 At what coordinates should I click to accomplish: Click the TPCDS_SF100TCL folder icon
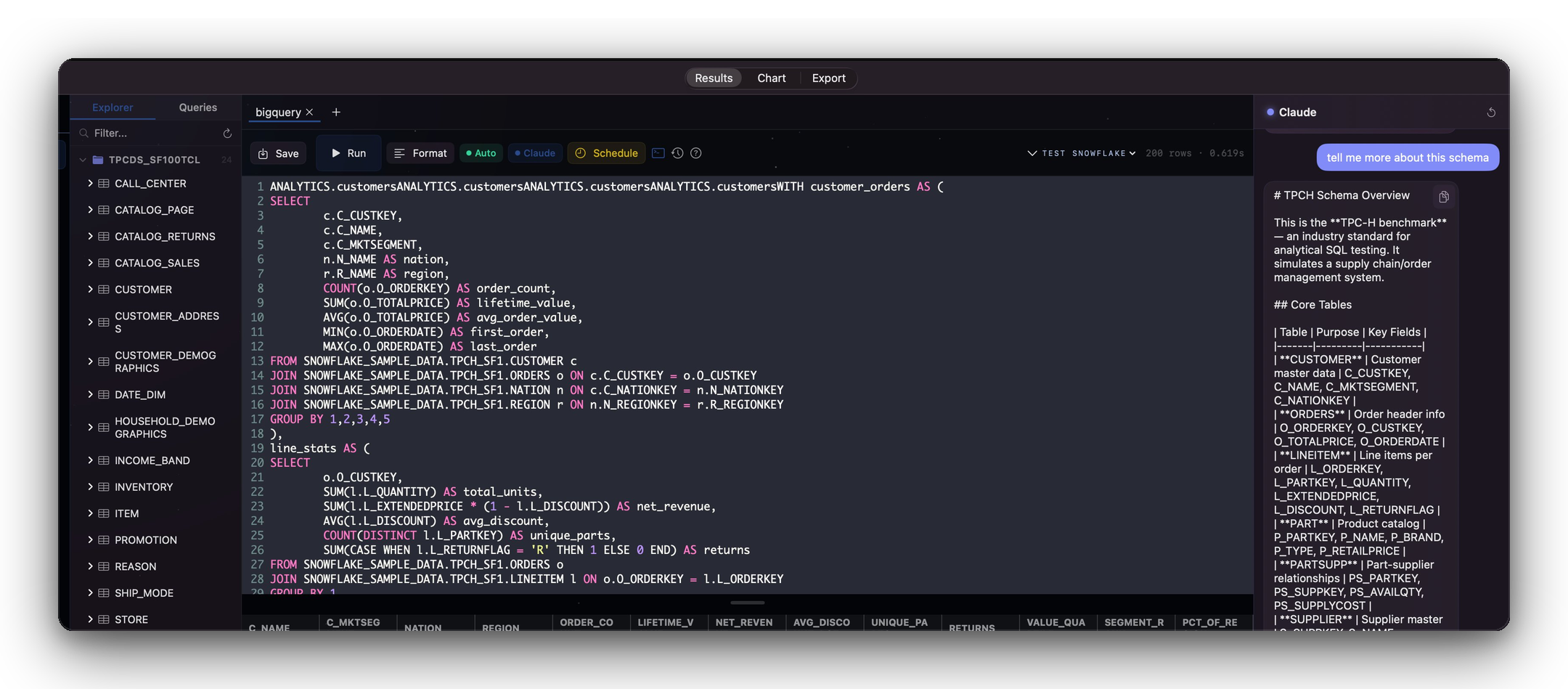[x=98, y=160]
